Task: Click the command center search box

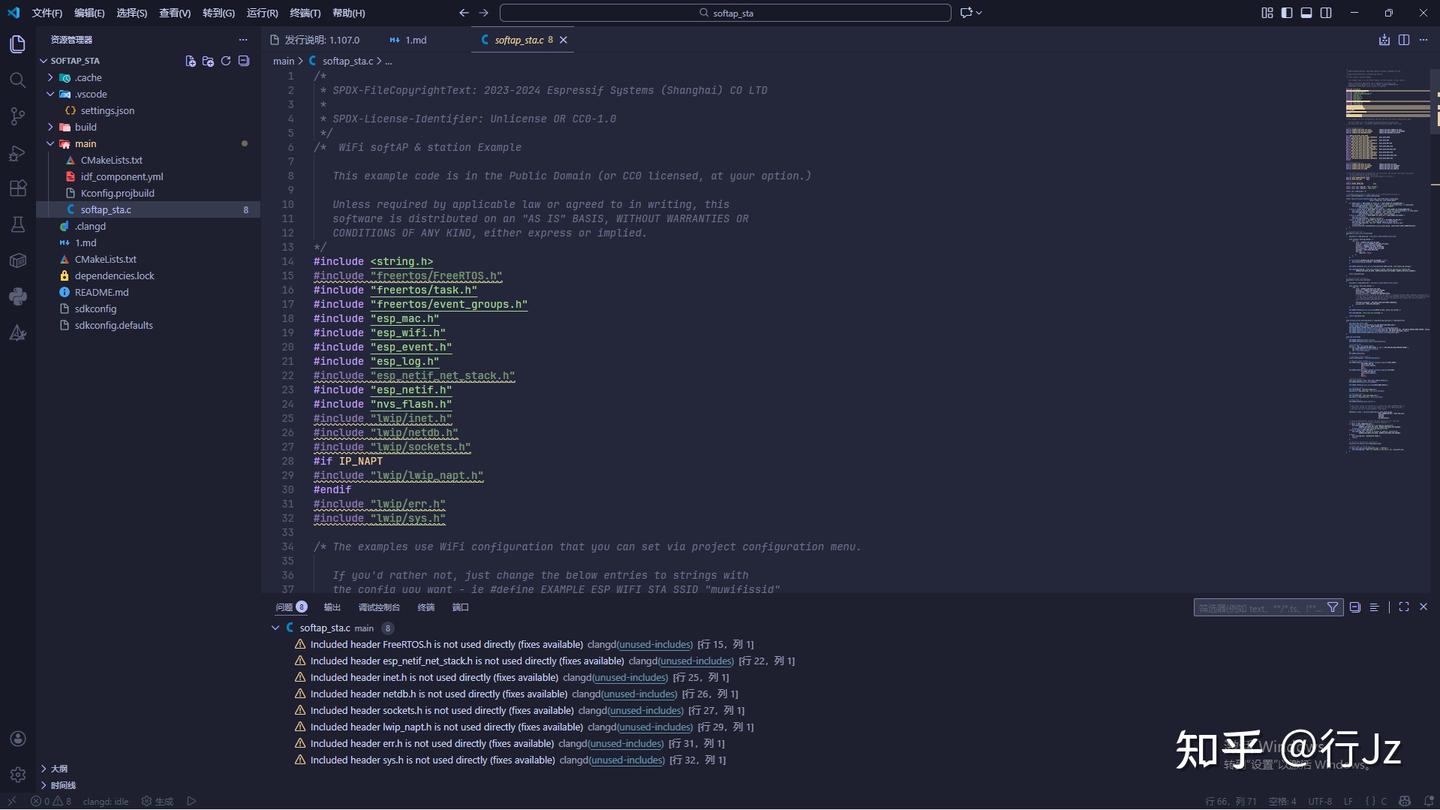Action: pyautogui.click(x=725, y=13)
